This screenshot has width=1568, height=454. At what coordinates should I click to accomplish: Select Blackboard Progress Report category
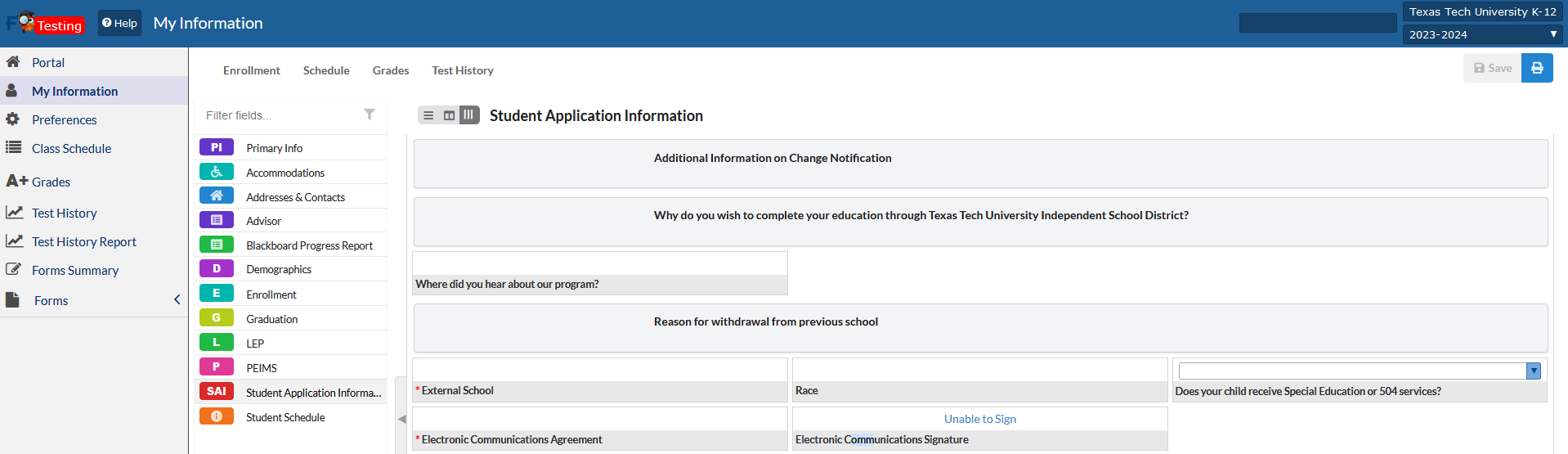coord(309,245)
